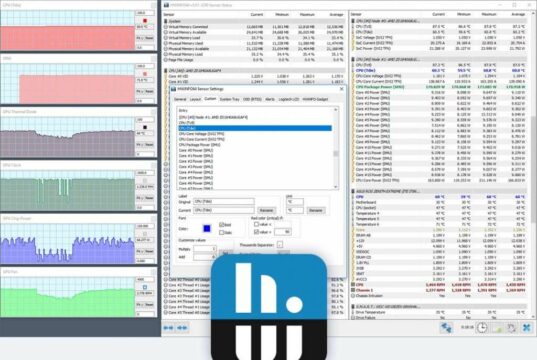Switch to the Alerts tab

click(x=270, y=99)
